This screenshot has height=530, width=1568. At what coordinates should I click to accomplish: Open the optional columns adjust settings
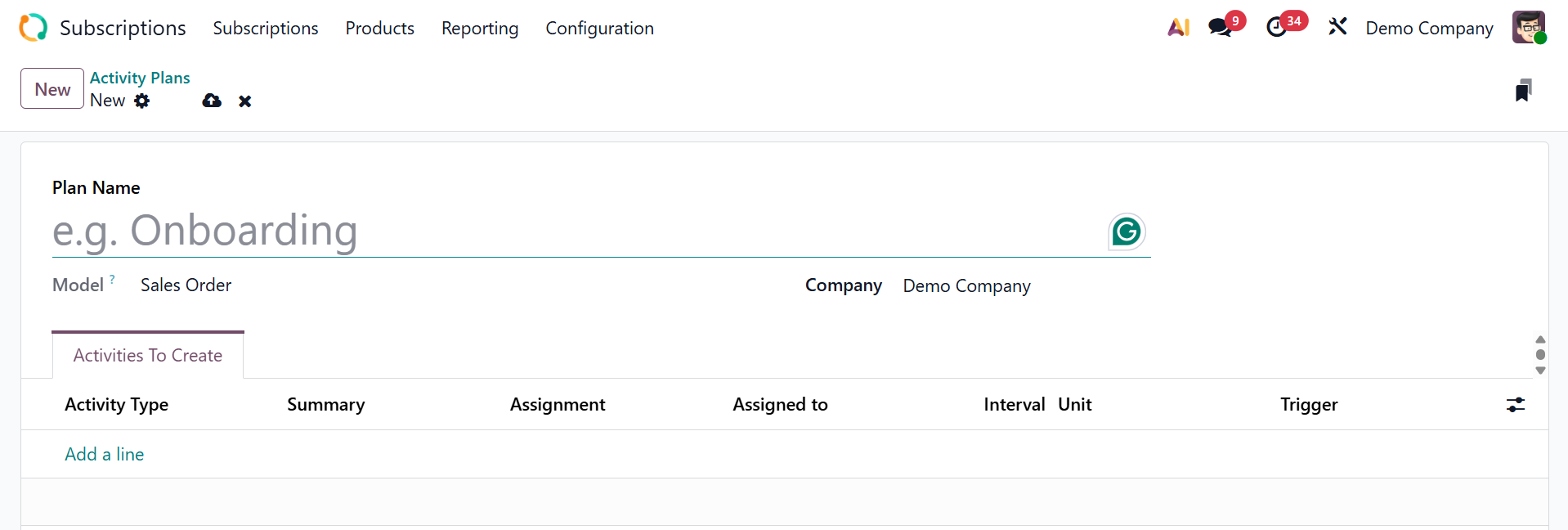(x=1515, y=405)
